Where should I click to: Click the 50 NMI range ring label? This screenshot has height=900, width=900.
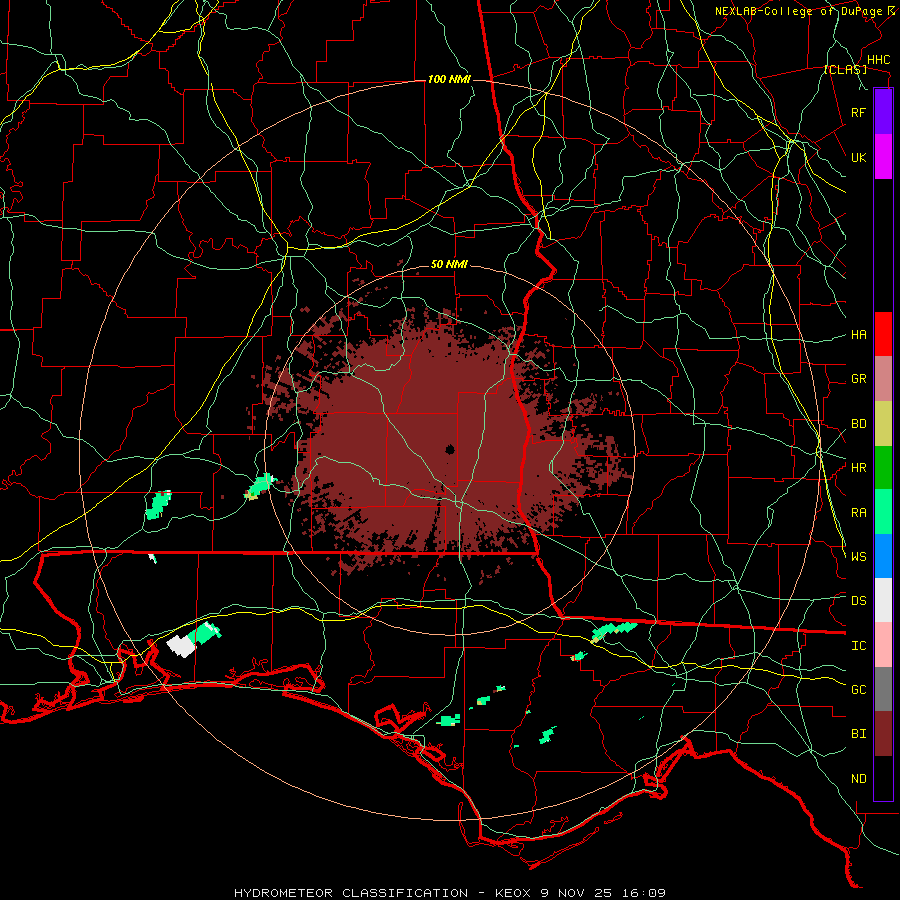click(449, 264)
